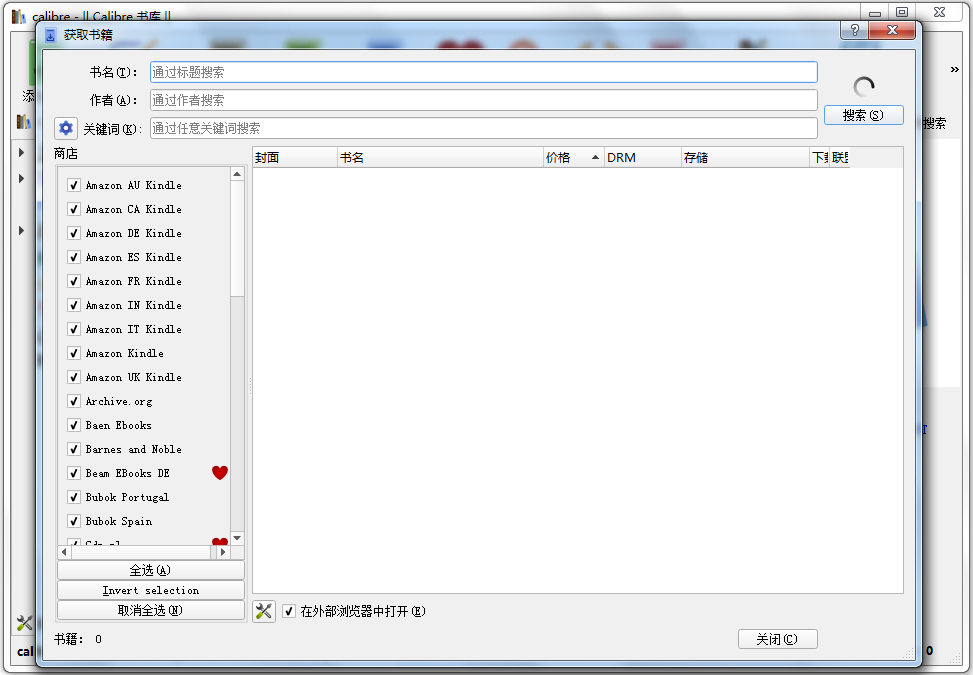Image resolution: width=973 pixels, height=675 pixels.
Task: Uncheck Barnes and Noble store
Action: [x=74, y=449]
